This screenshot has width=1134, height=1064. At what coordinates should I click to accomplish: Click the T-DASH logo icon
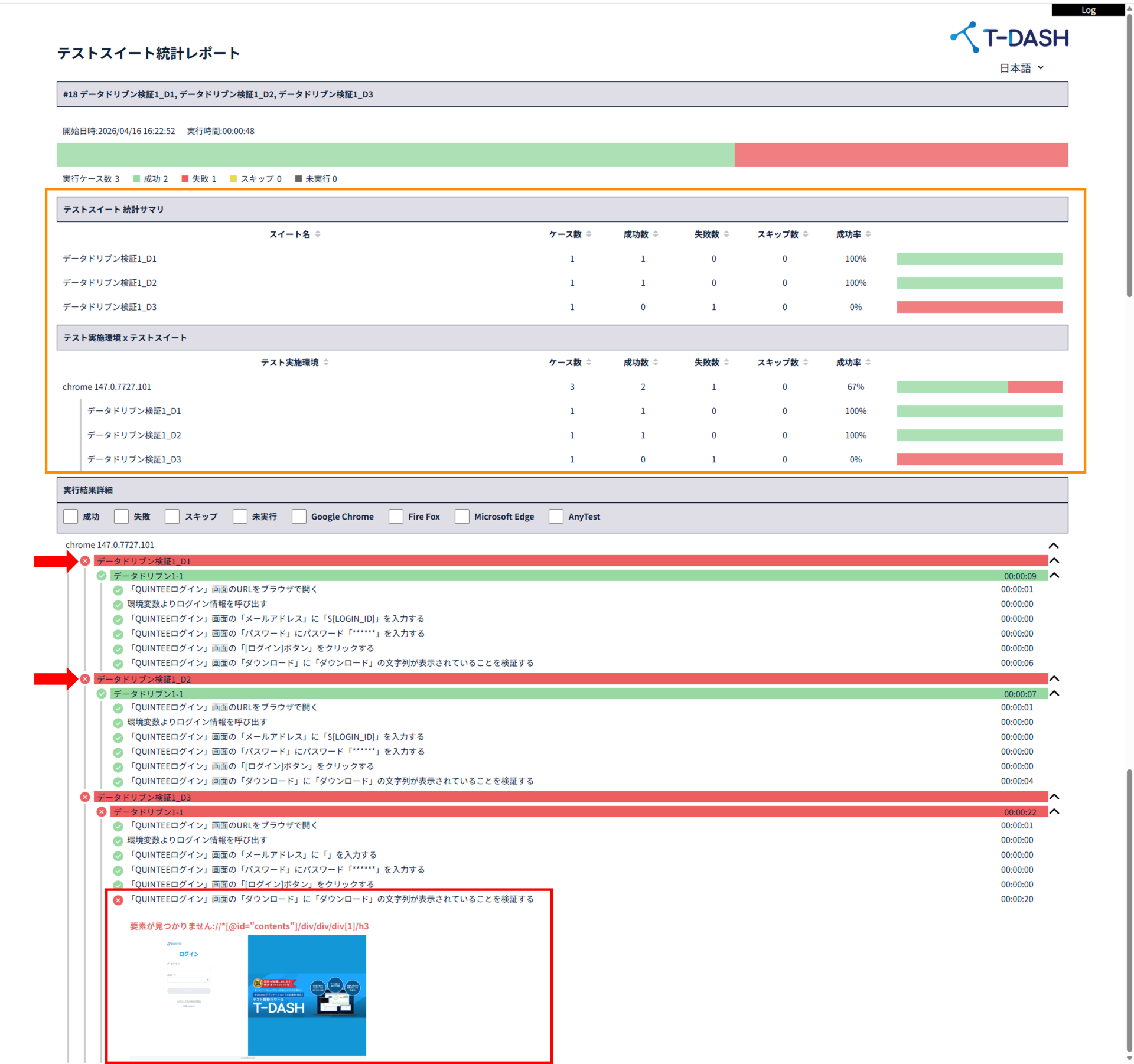click(x=966, y=37)
